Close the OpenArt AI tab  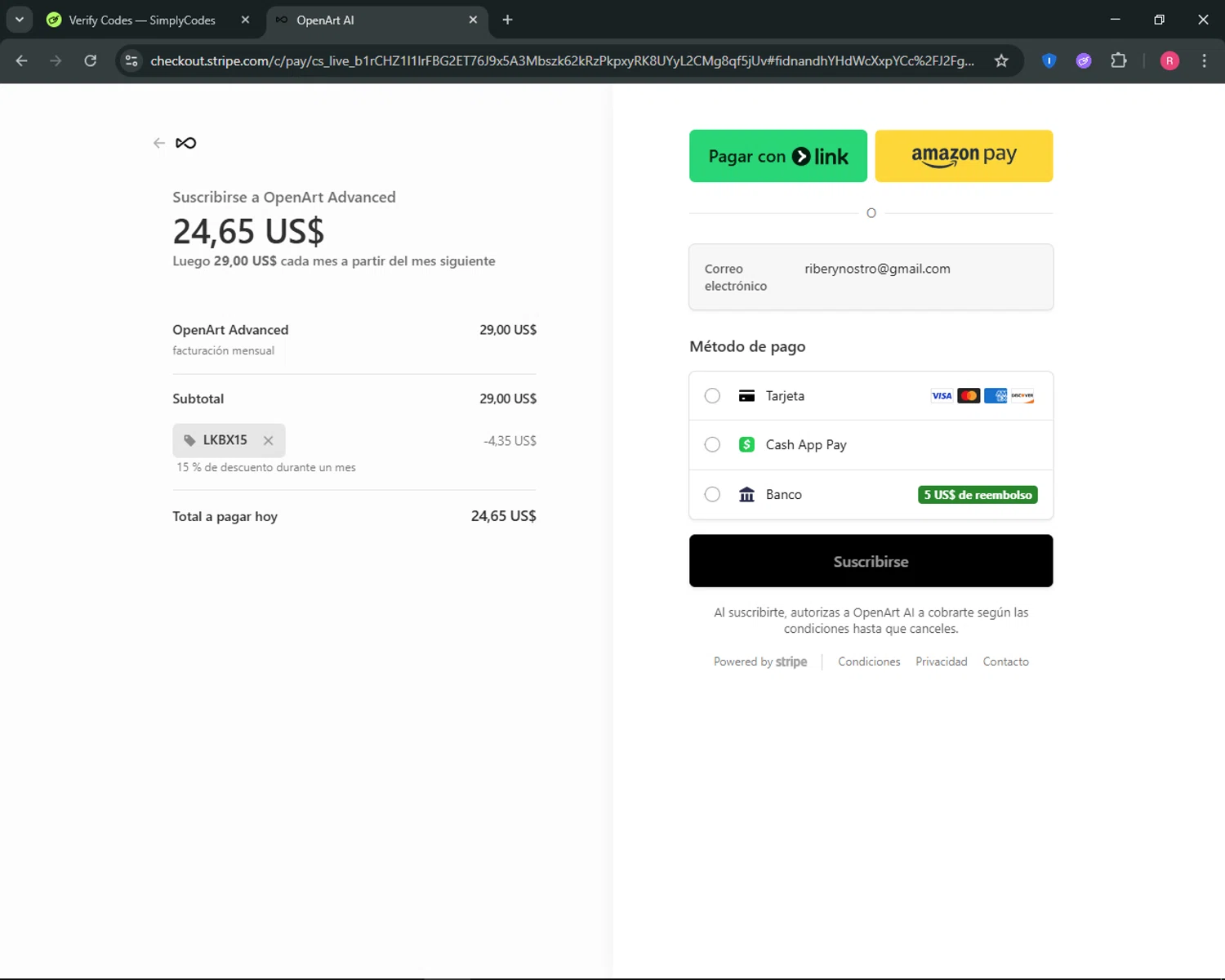[x=473, y=20]
